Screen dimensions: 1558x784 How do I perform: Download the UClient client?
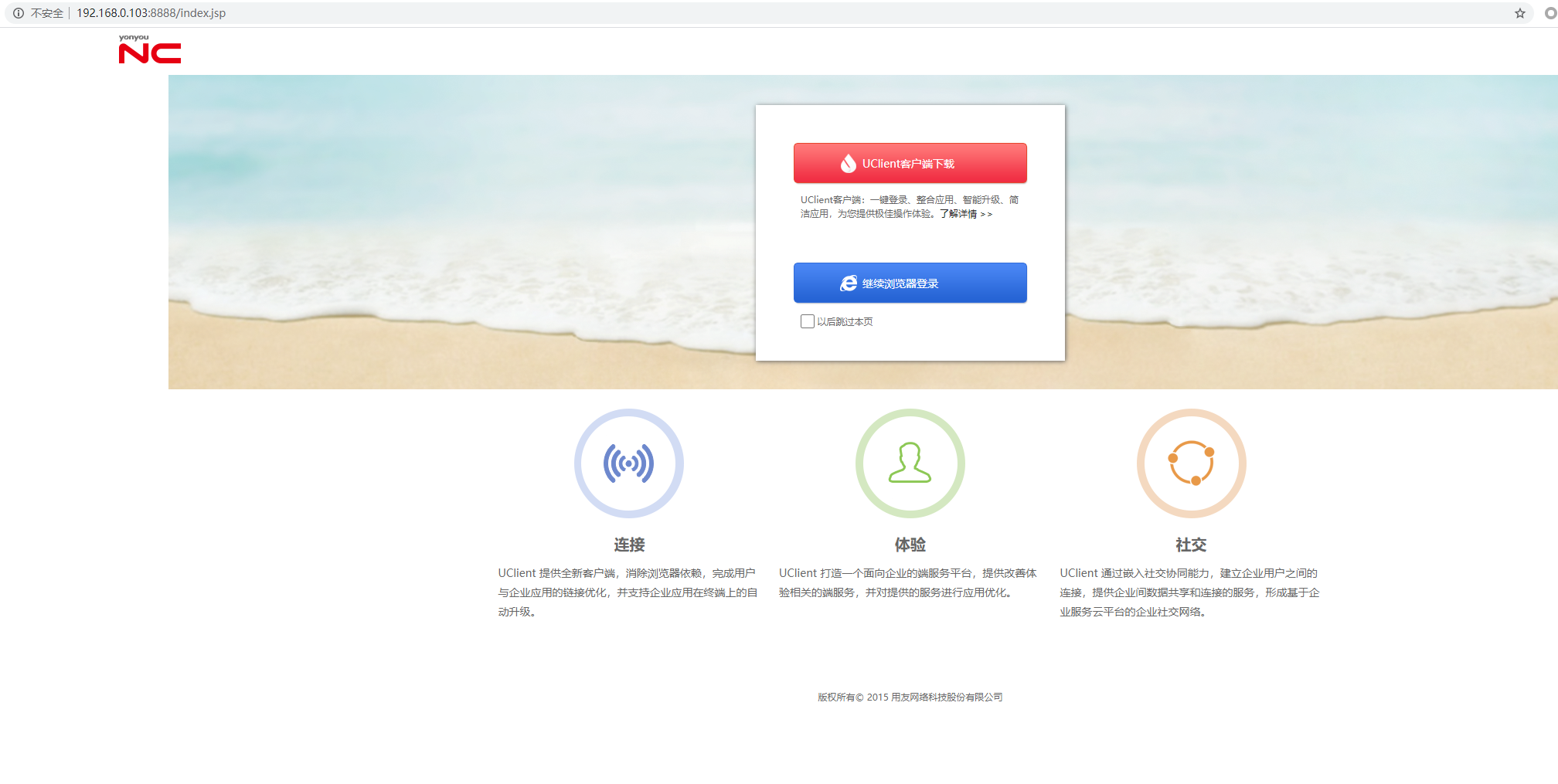[910, 163]
